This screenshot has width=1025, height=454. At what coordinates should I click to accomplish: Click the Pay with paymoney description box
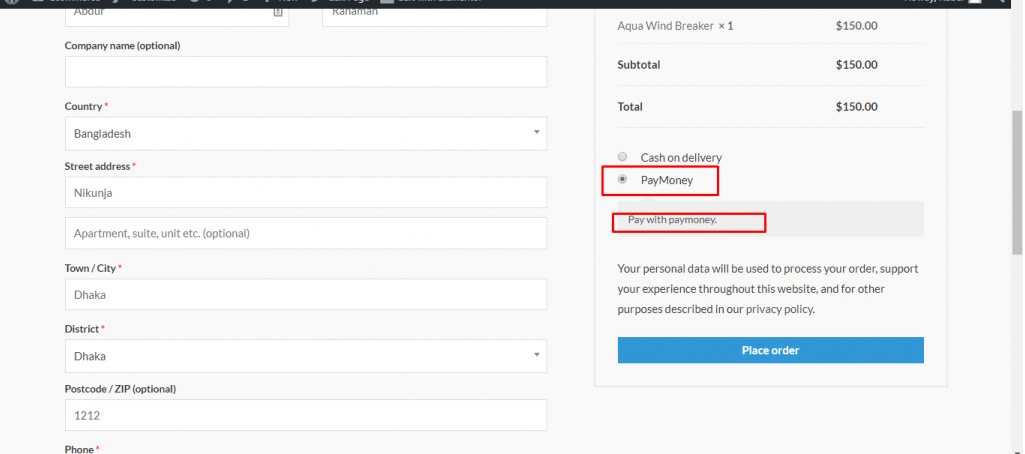[x=770, y=219]
